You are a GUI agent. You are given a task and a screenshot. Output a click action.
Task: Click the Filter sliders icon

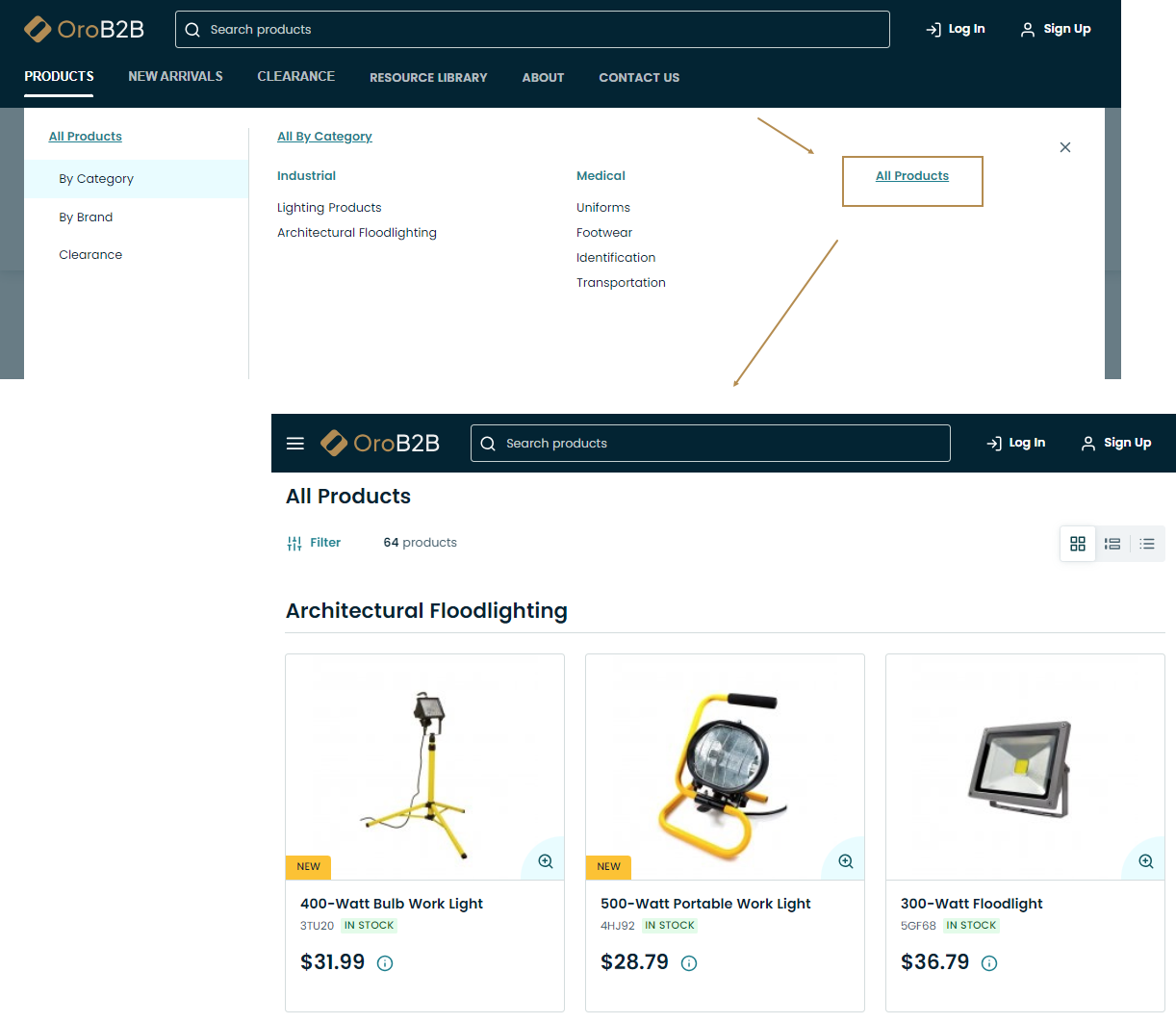(x=294, y=543)
